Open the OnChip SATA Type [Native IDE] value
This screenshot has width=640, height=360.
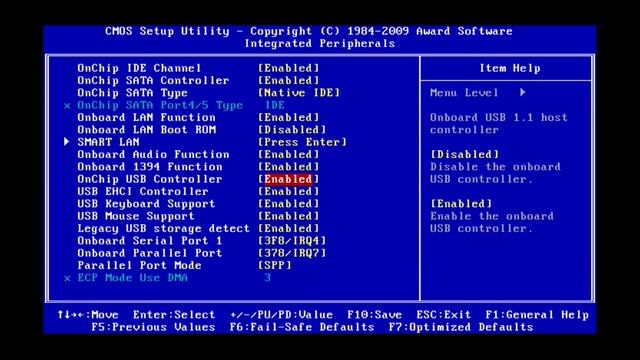[299, 93]
